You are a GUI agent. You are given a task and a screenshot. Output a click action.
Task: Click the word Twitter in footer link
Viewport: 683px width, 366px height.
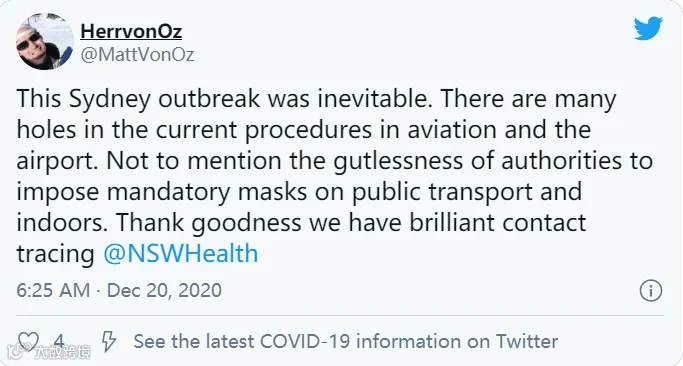[527, 341]
